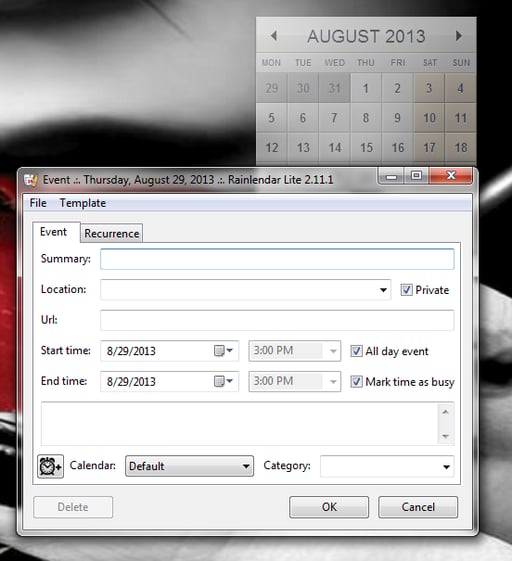The height and width of the screenshot is (561, 512).
Task: Open the File menu
Action: tap(38, 203)
